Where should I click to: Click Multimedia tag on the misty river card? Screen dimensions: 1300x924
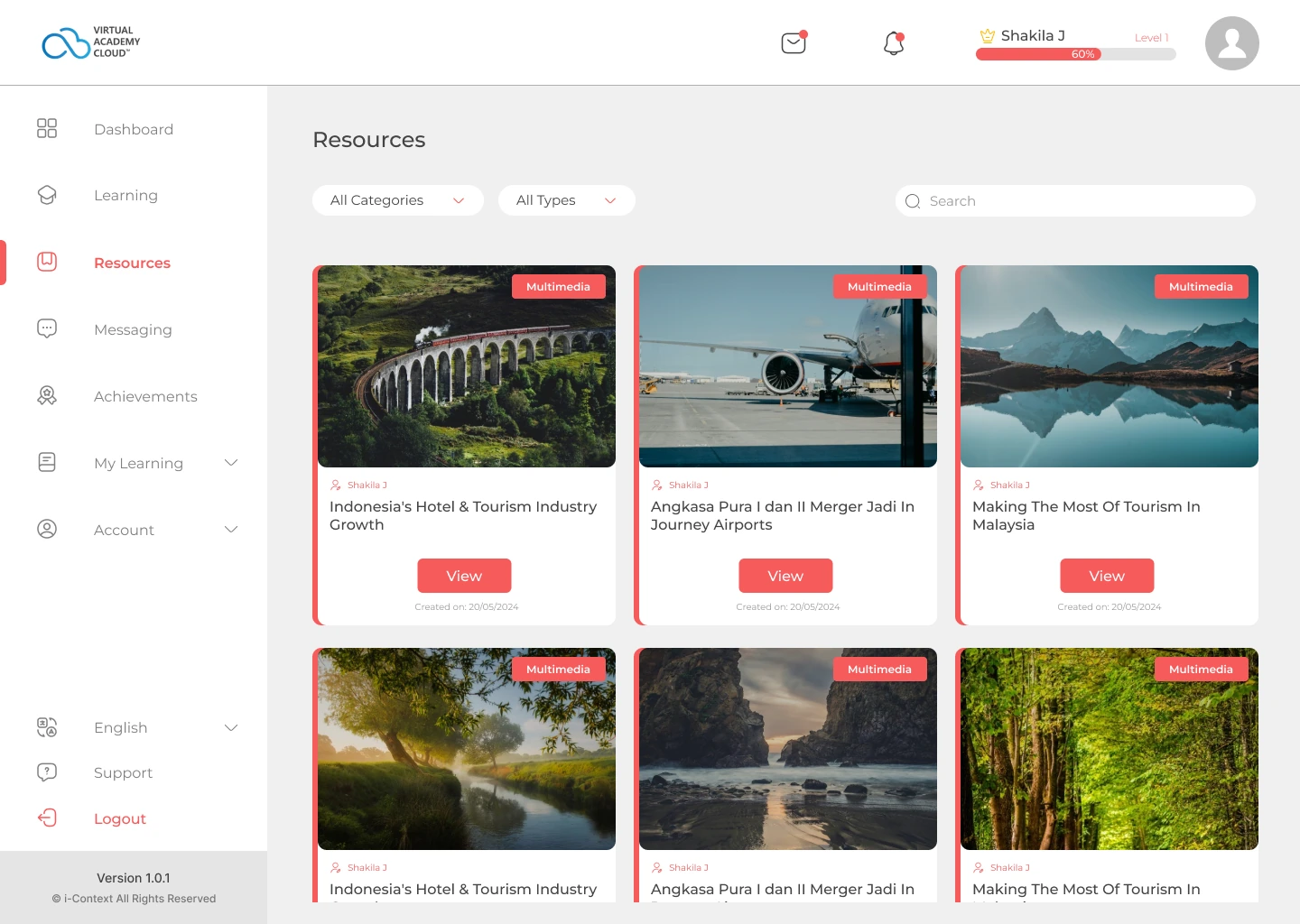pyautogui.click(x=559, y=670)
